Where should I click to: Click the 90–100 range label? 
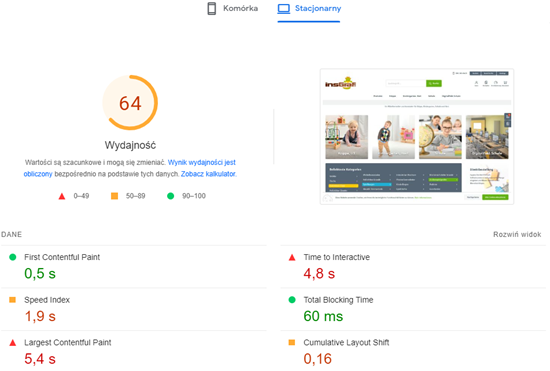coord(194,196)
